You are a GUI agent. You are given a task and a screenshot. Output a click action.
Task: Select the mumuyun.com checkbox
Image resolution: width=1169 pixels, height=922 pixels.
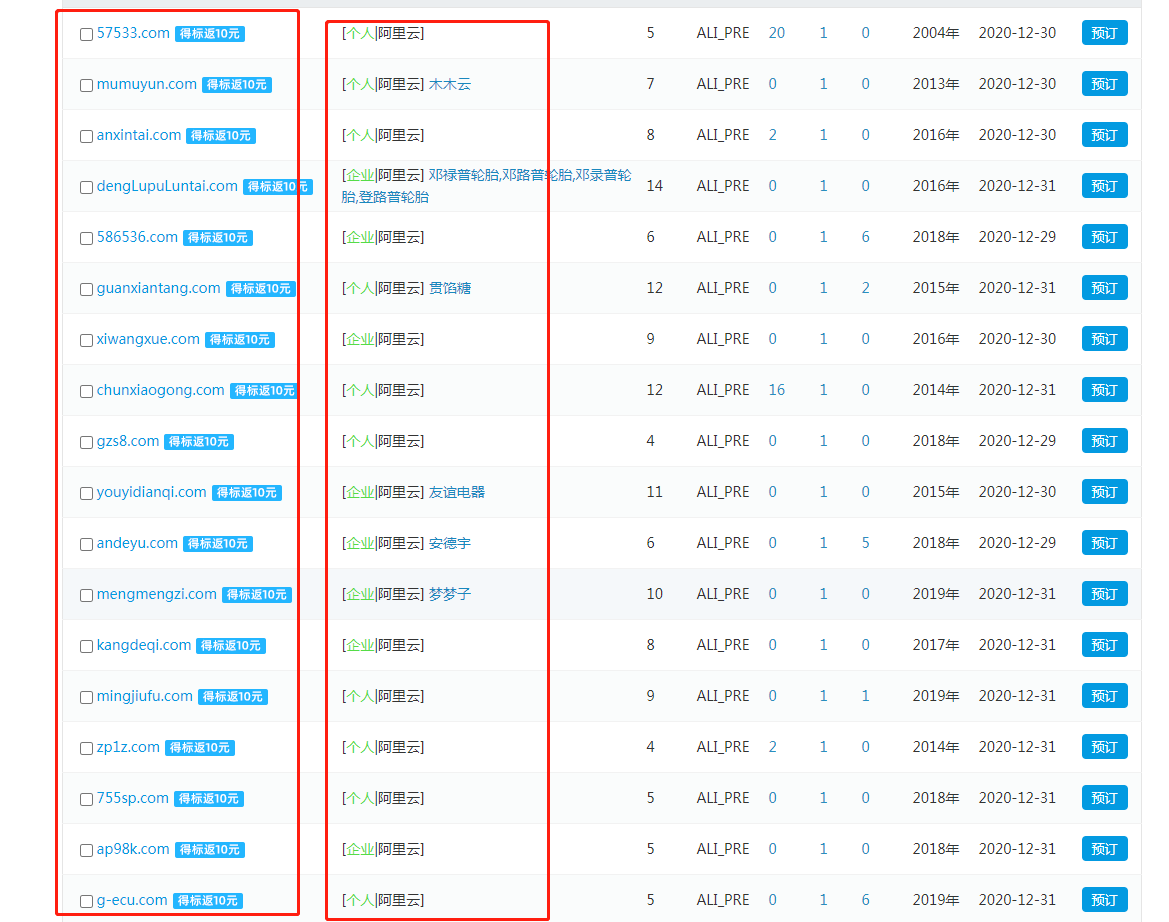[86, 85]
